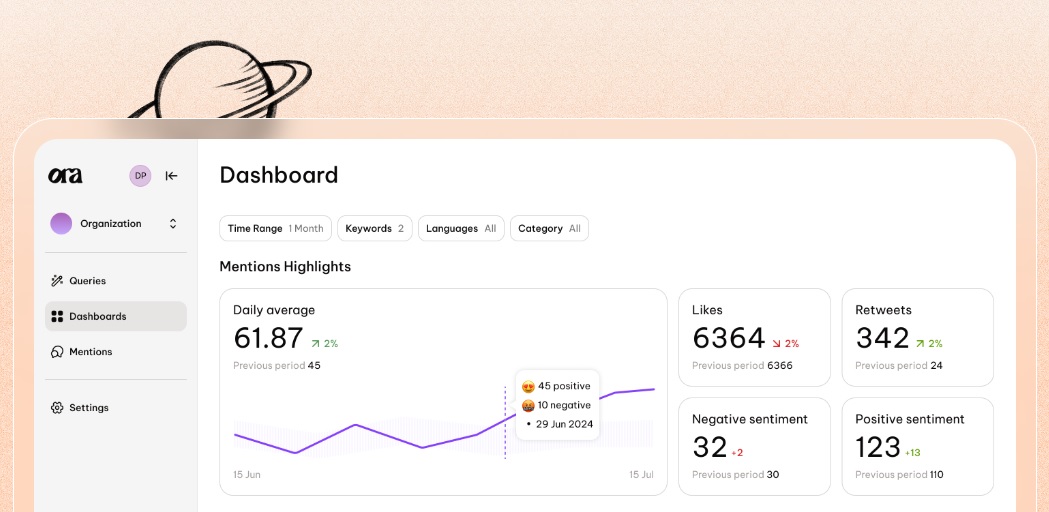The width and height of the screenshot is (1049, 512).
Task: Click the angry emoji in the tooltip
Action: [528, 405]
